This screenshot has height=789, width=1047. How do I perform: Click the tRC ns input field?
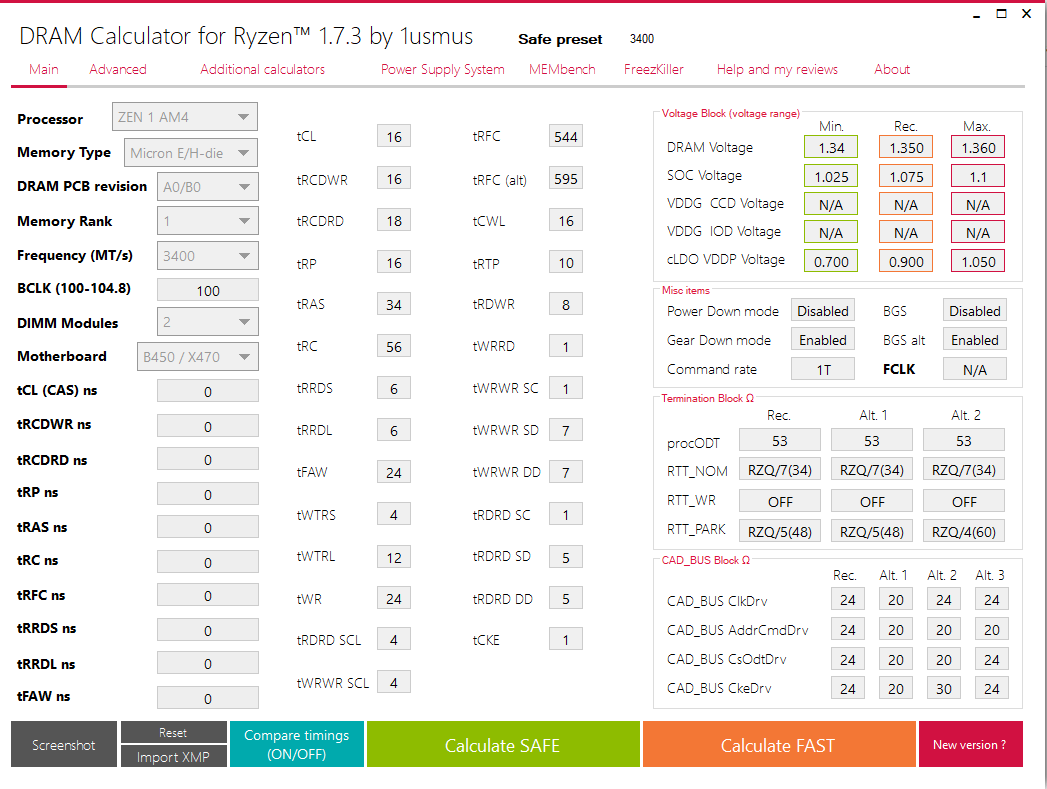point(208,562)
